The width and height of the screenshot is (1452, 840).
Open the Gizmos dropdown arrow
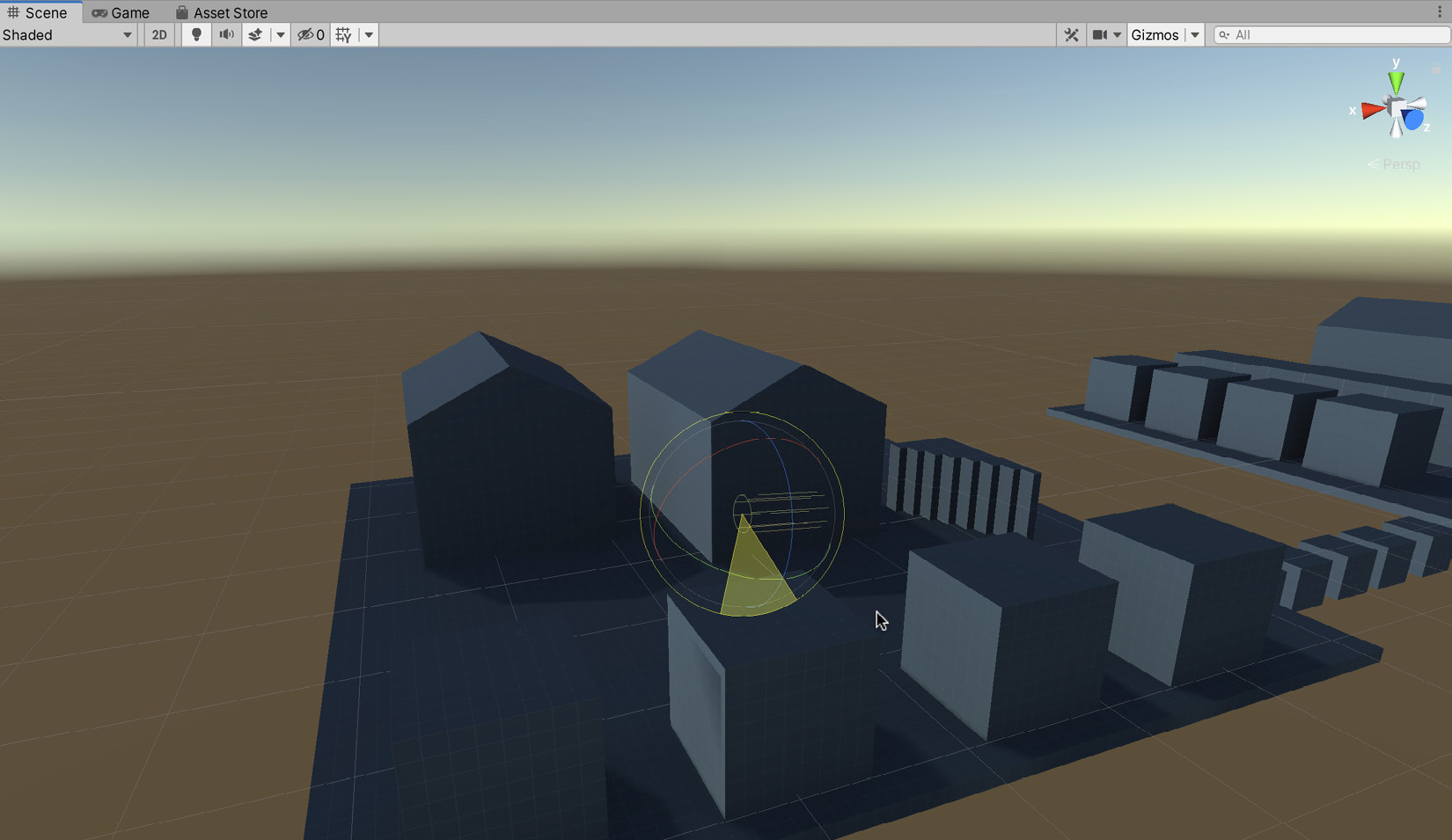coord(1195,35)
